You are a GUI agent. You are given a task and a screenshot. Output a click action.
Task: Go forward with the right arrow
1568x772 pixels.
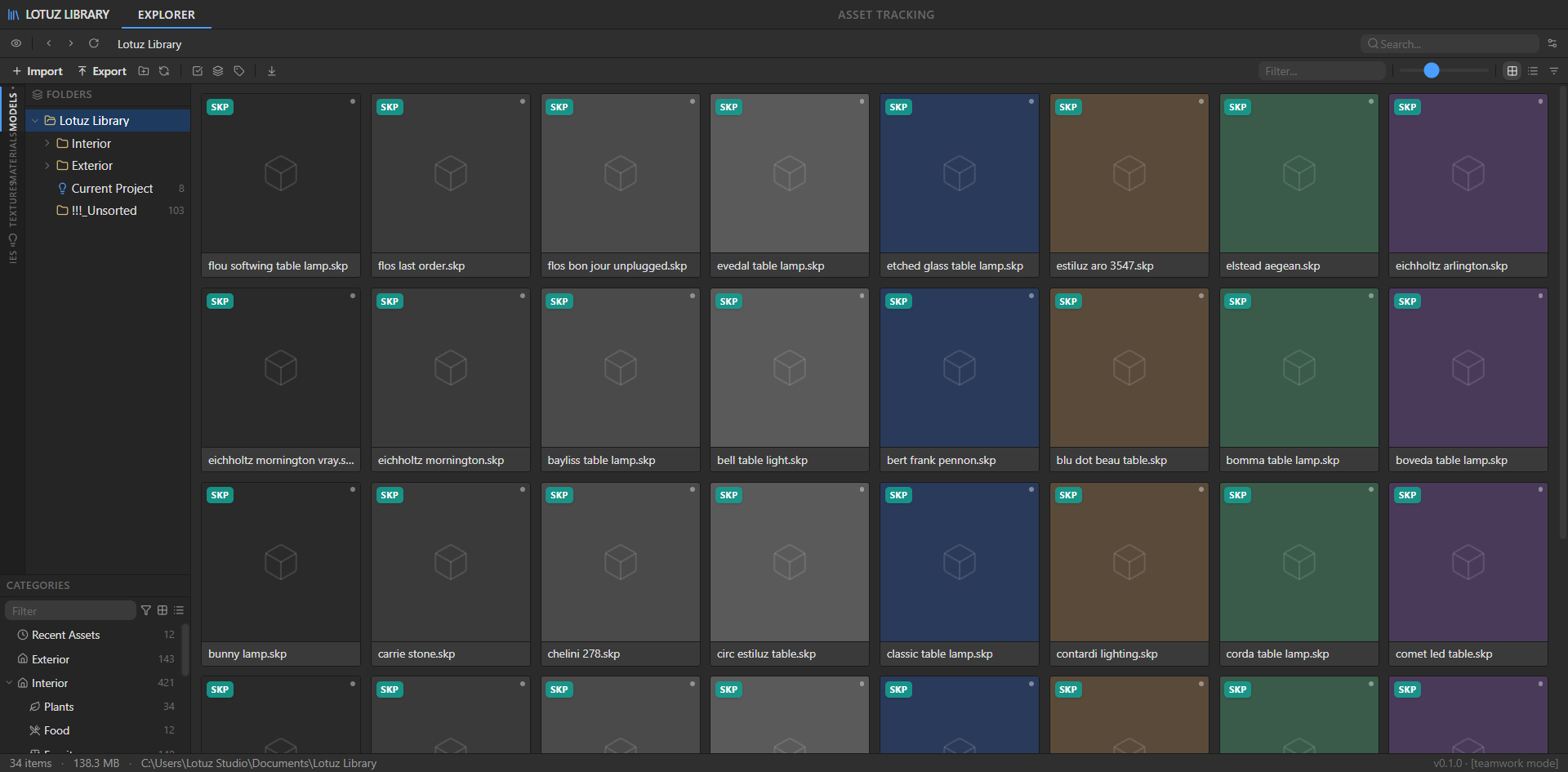coord(71,43)
